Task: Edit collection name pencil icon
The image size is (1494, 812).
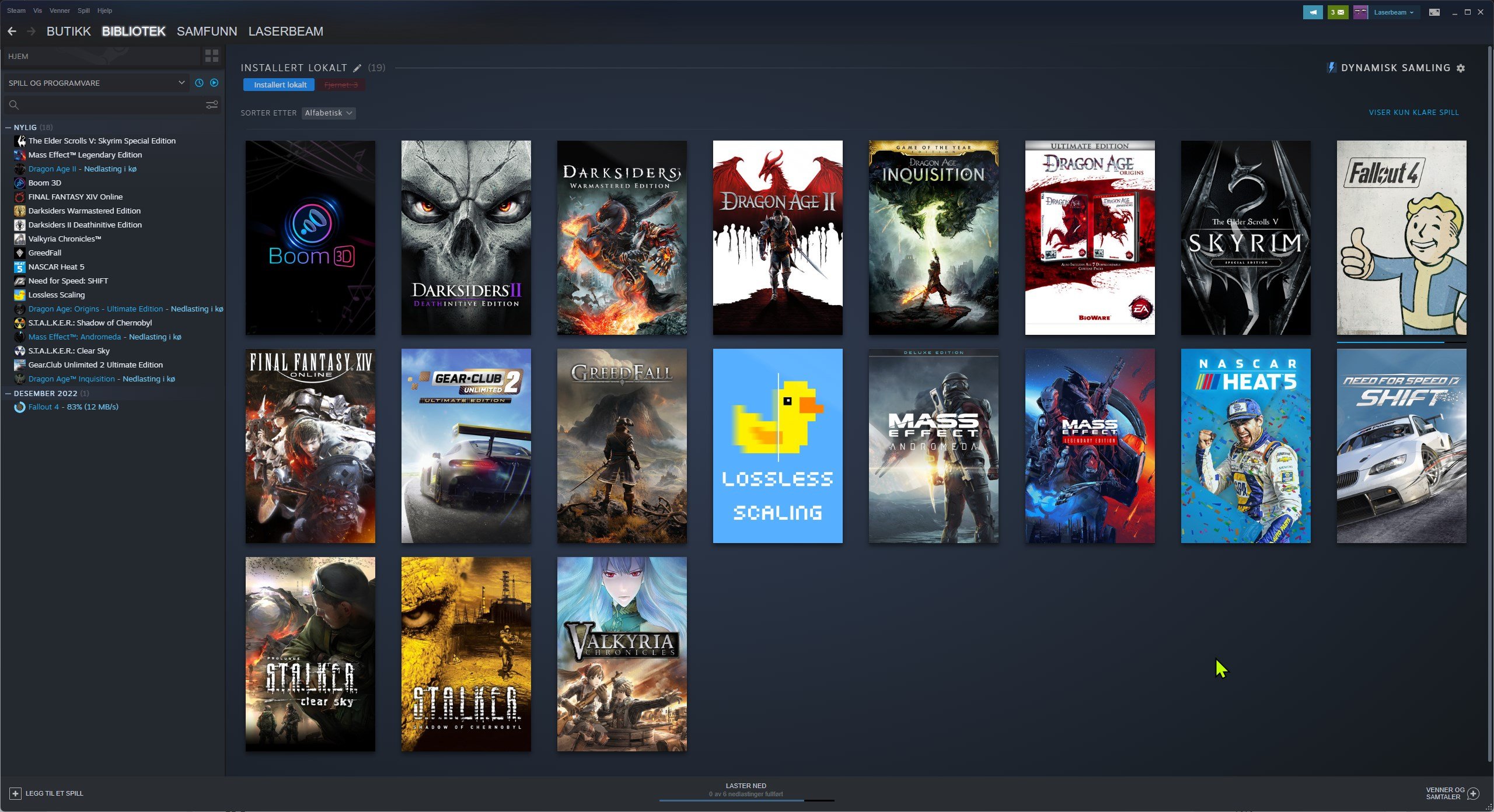Action: (357, 68)
